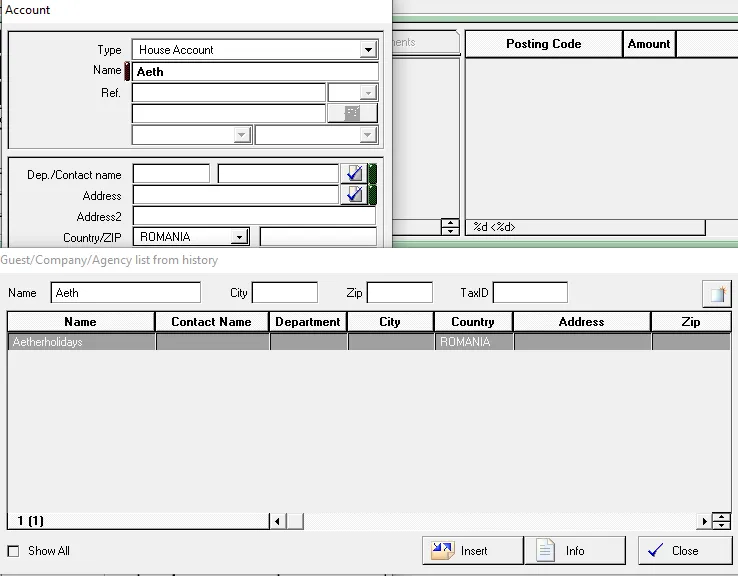Screen dimensions: 738x576
Task: Click the Zip search field
Action: coord(400,293)
